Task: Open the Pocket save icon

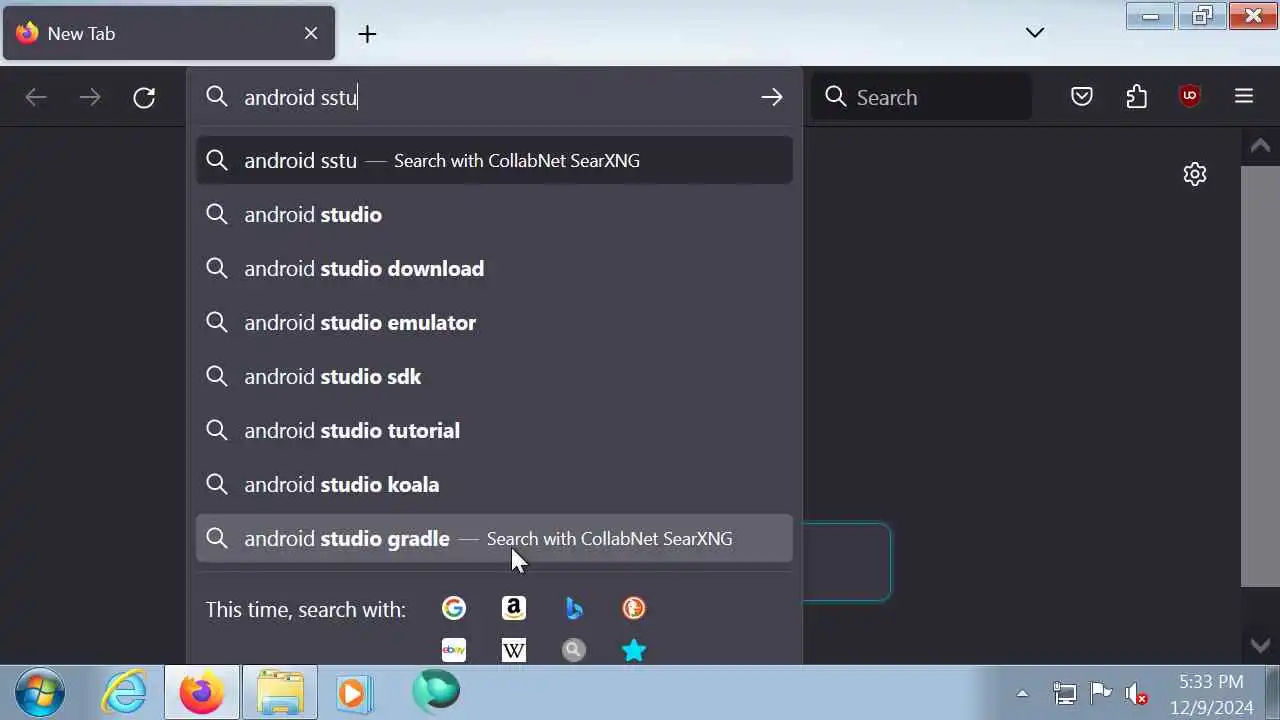Action: tap(1082, 97)
